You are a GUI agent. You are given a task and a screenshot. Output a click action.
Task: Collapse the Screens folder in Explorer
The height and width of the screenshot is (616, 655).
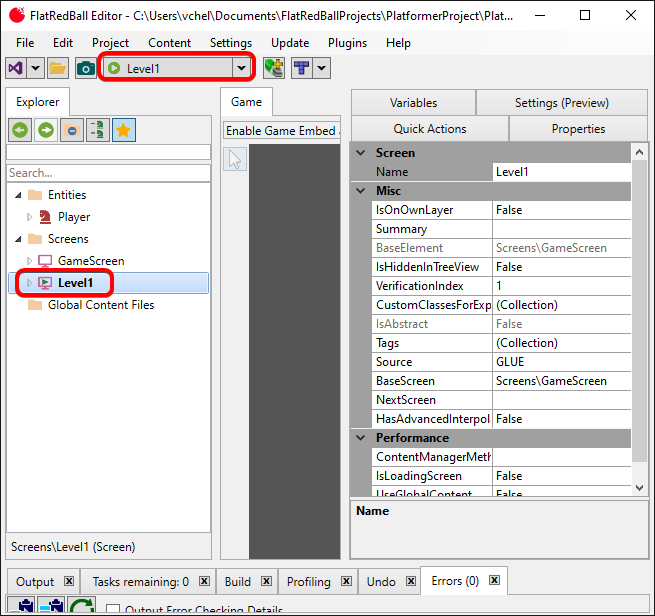17,239
